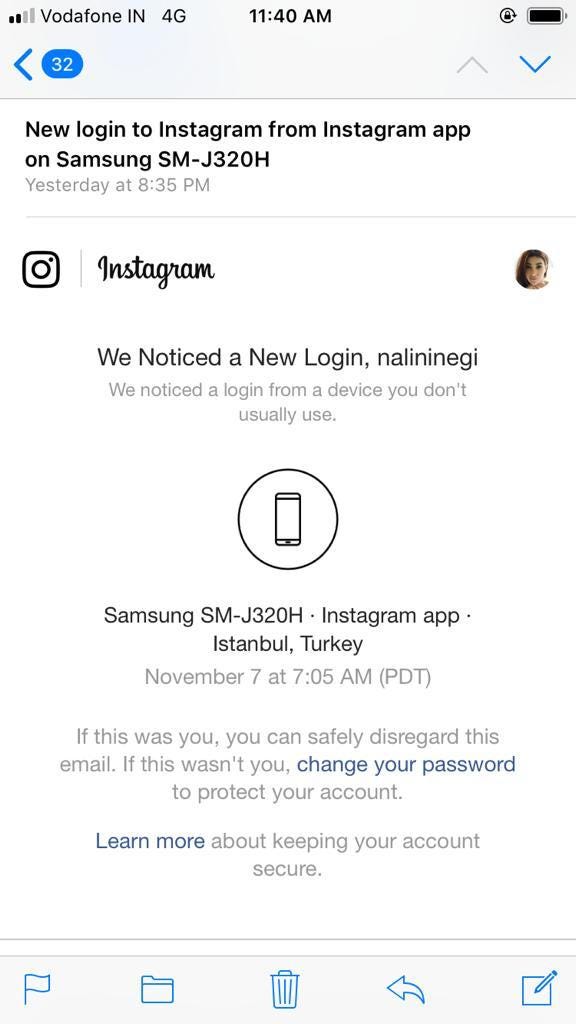Tap the status bar clock
The height and width of the screenshot is (1024, 576).
(290, 16)
